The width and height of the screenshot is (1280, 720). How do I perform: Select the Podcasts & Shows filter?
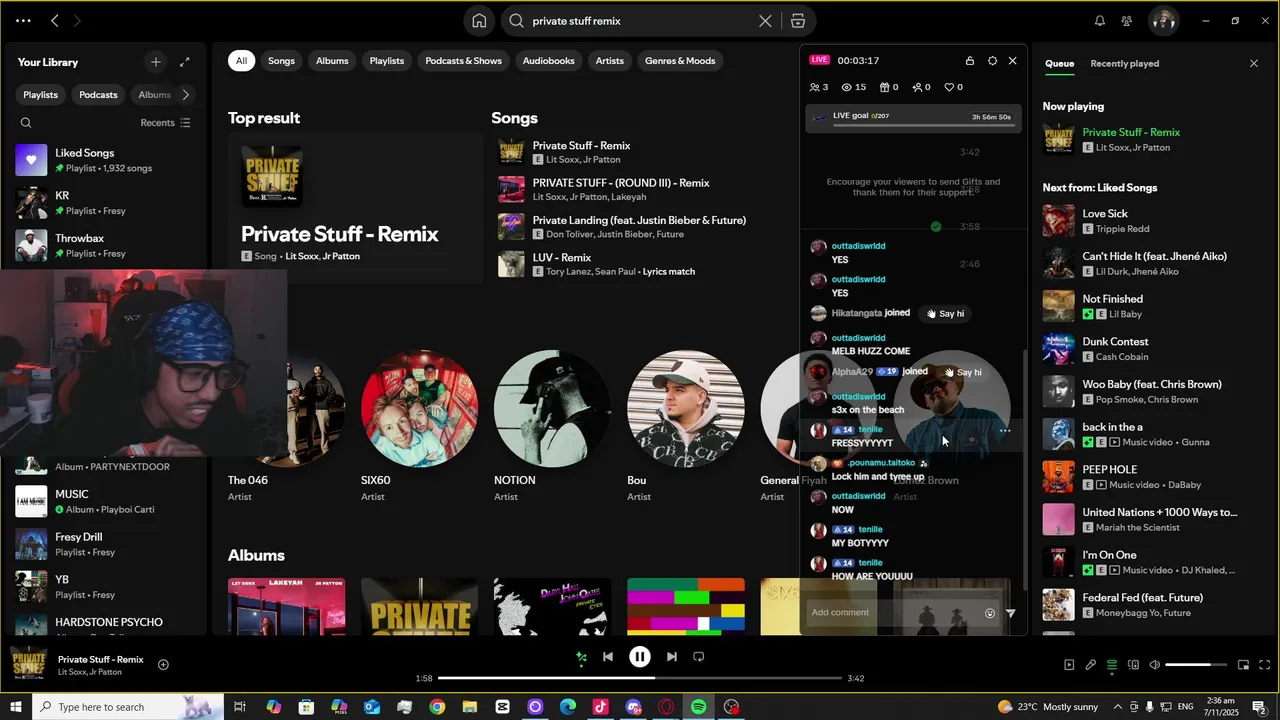463,61
